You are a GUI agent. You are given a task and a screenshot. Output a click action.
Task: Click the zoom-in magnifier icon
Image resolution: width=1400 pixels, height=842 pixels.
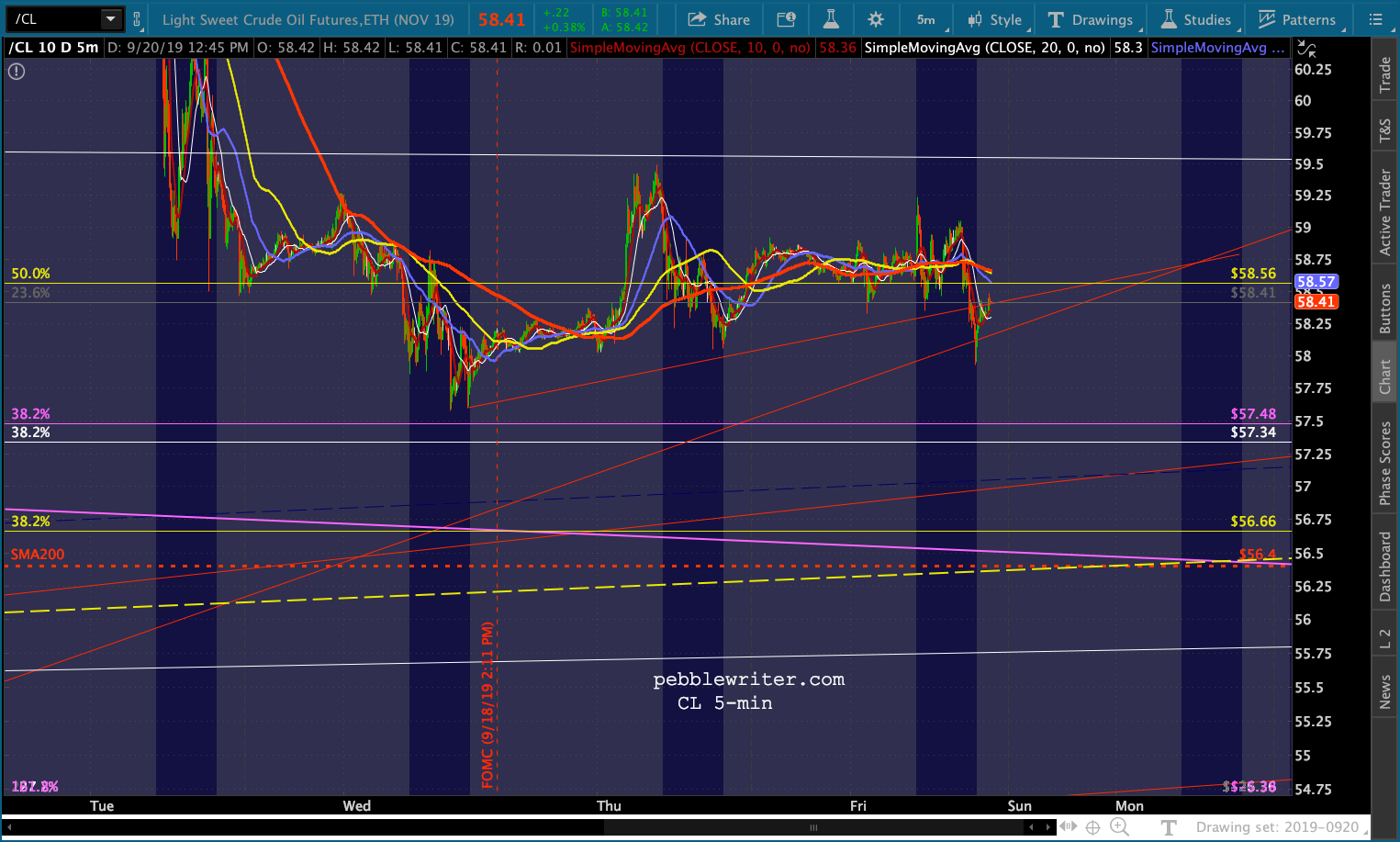tap(1119, 826)
